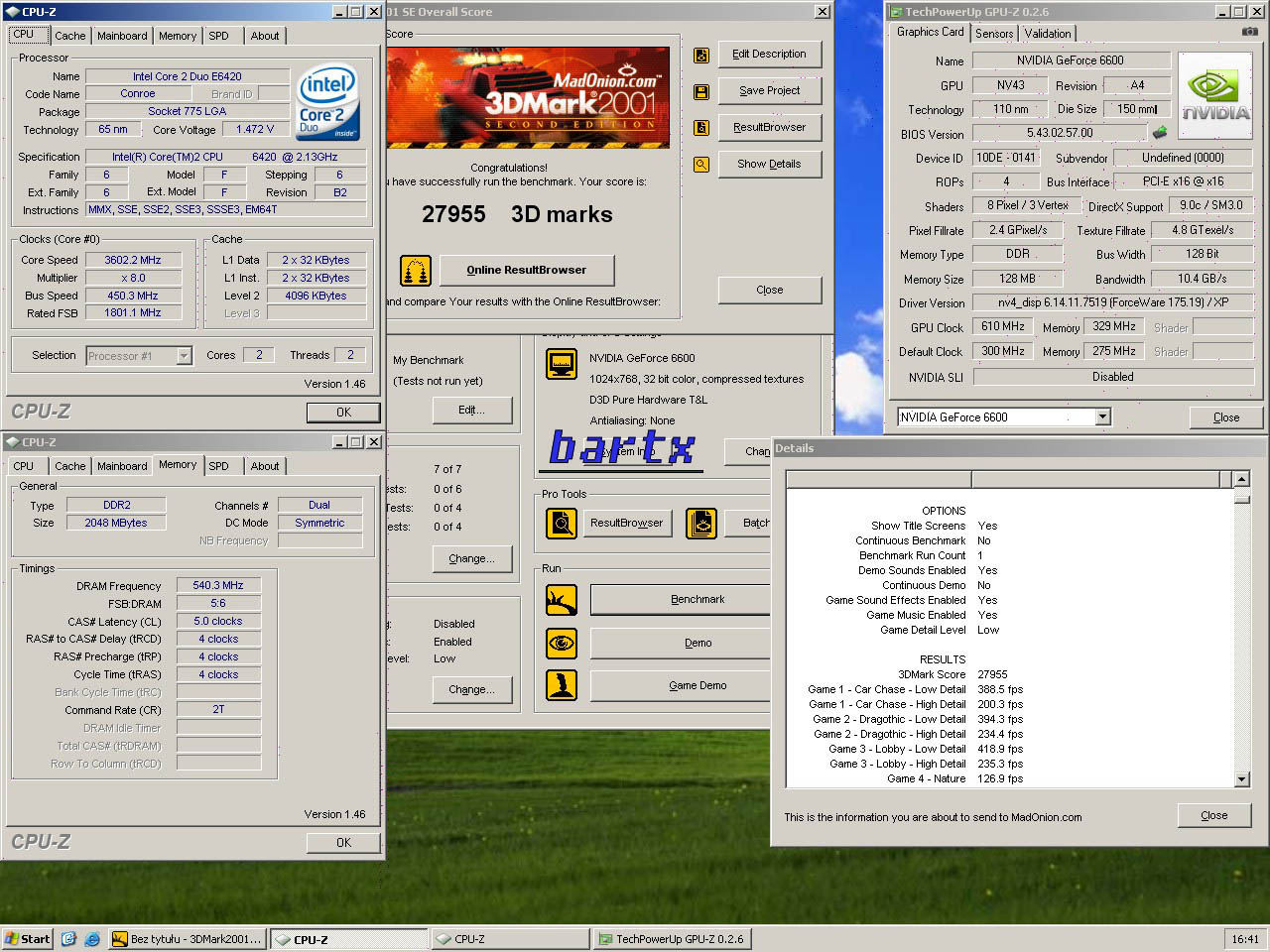Switch to Mainboard tab in top CPU-Z
Screen dimensions: 1270x952
pyautogui.click(x=122, y=36)
